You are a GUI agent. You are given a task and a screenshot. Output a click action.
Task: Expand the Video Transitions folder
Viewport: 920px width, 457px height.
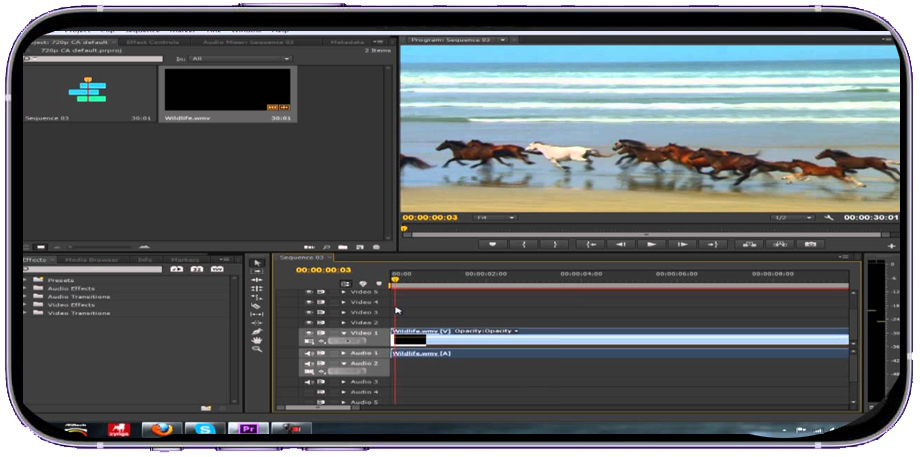click(x=25, y=313)
